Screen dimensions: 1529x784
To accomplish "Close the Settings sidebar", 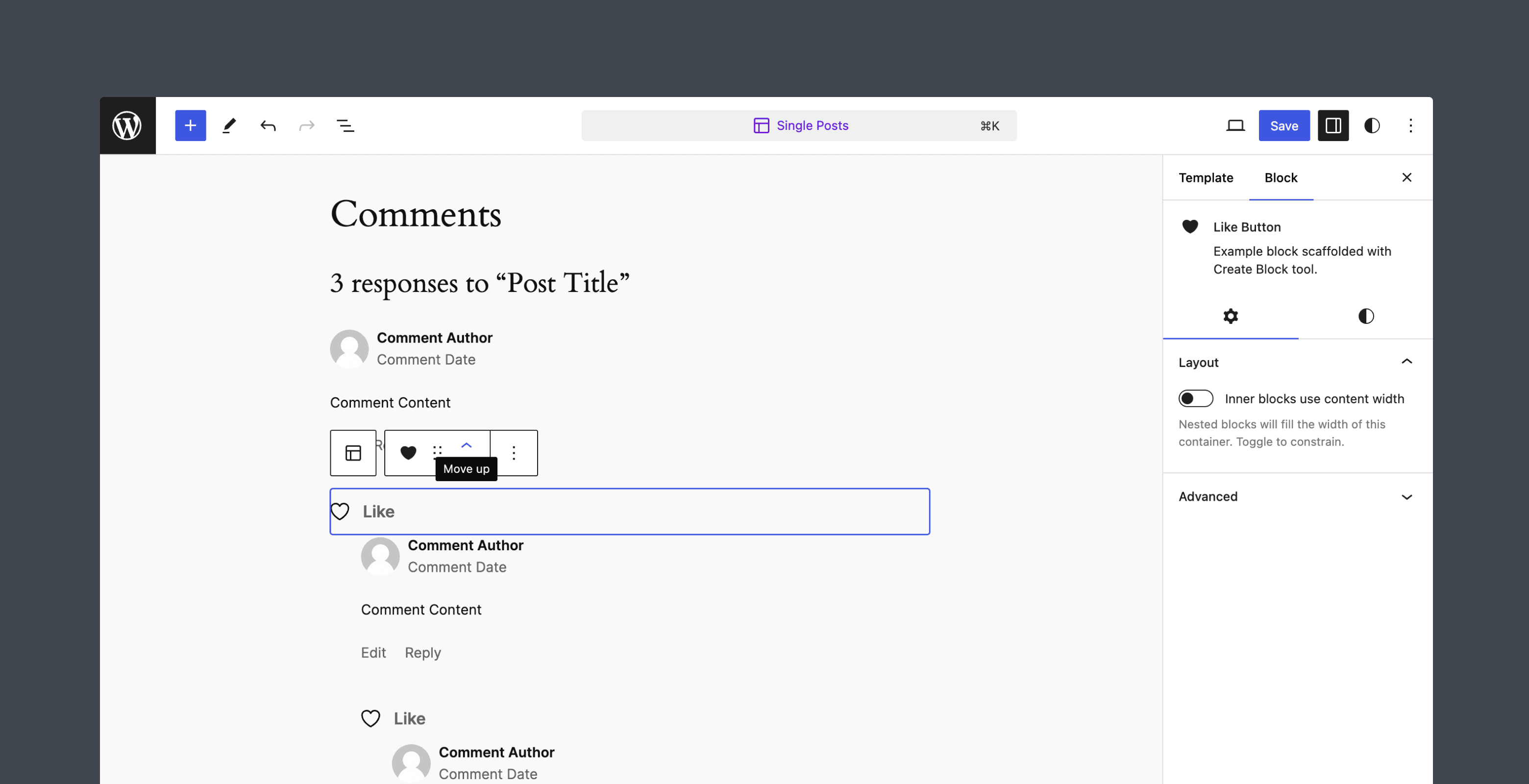I will 1406,177.
